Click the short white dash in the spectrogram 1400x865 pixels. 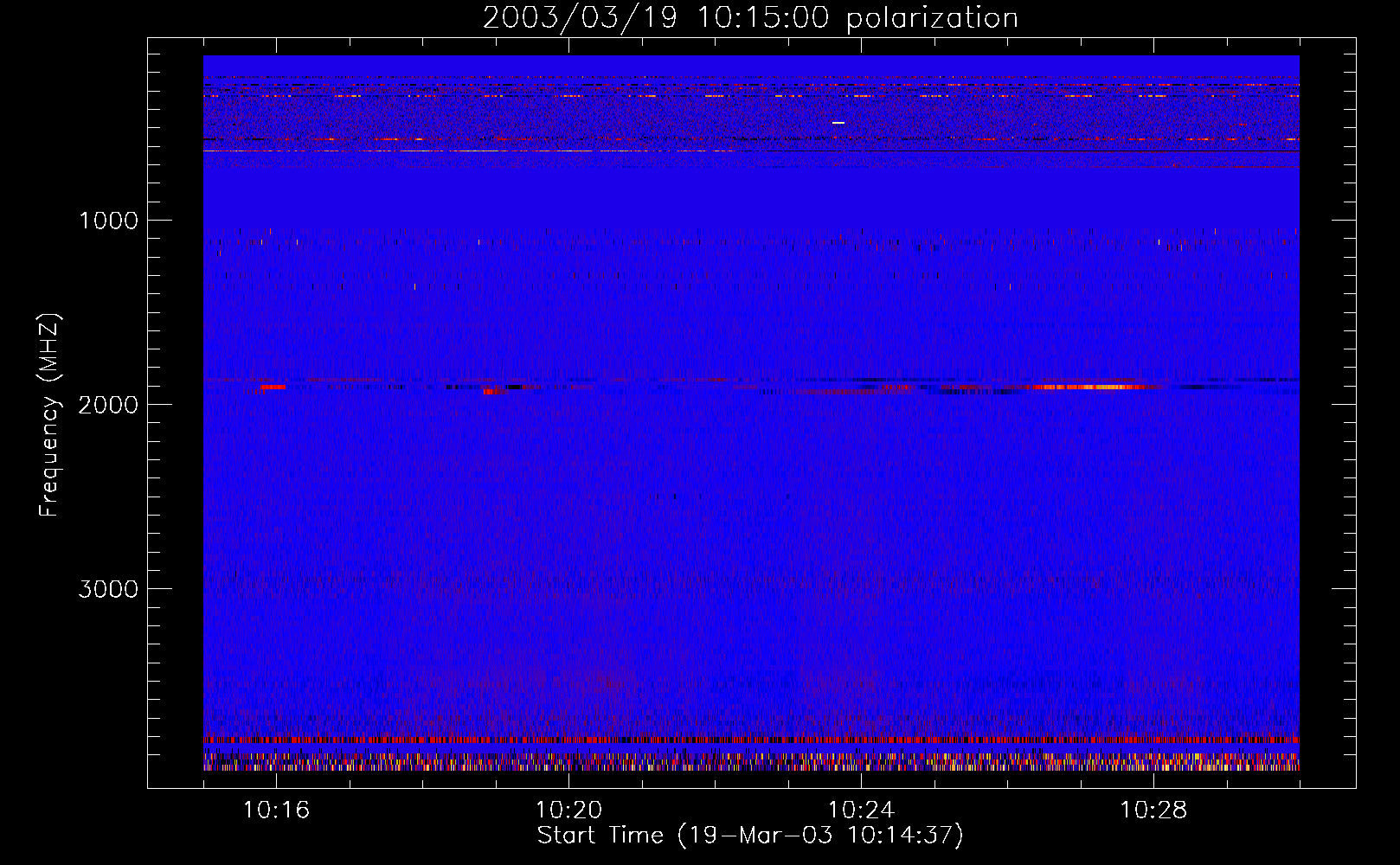pos(838,123)
